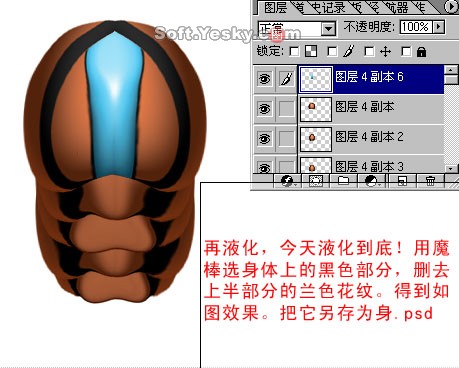Open the layers panel flyout menu
459x368 pixels.
pos(452,7)
